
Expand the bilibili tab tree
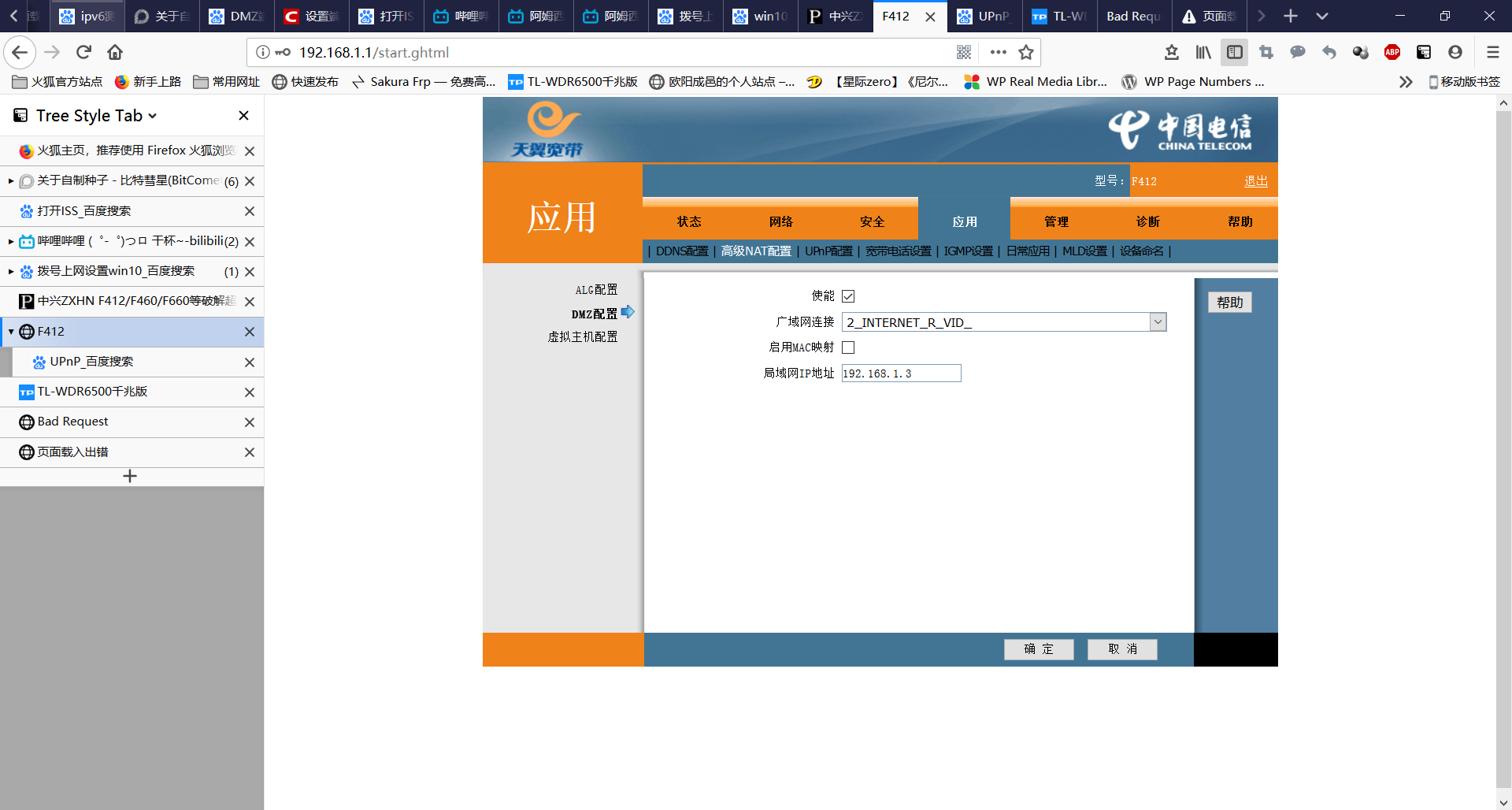click(x=11, y=242)
